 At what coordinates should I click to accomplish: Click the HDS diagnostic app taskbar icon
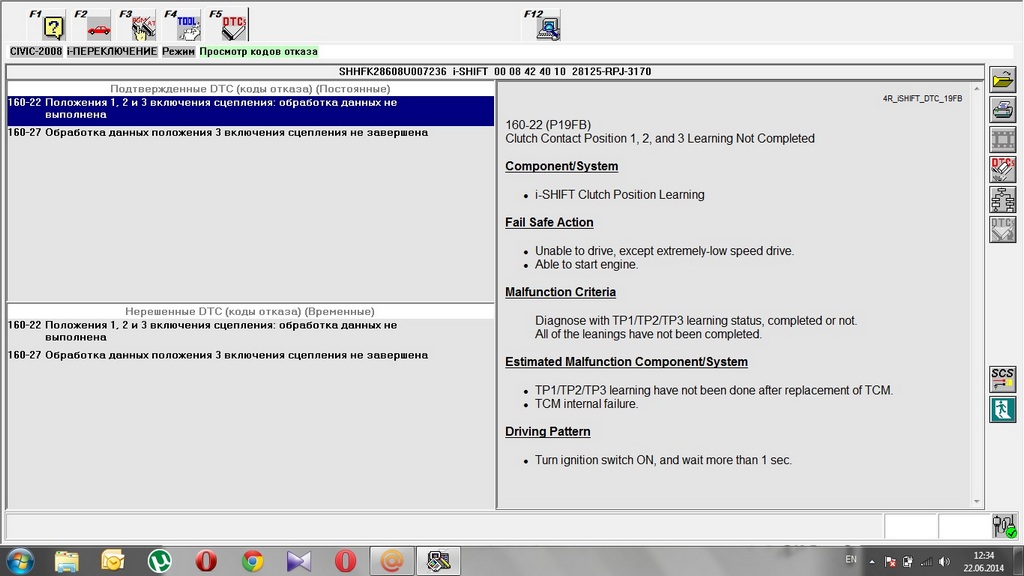pos(438,561)
